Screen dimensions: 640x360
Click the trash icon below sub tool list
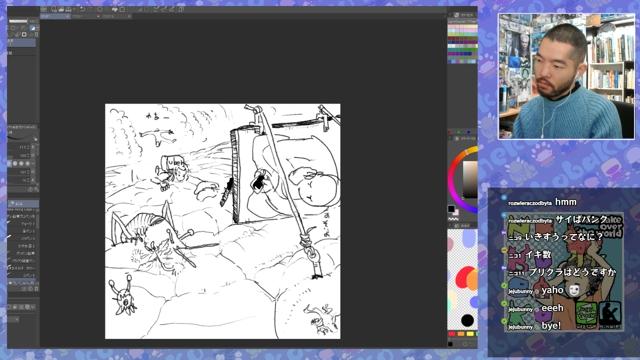[x=36, y=289]
